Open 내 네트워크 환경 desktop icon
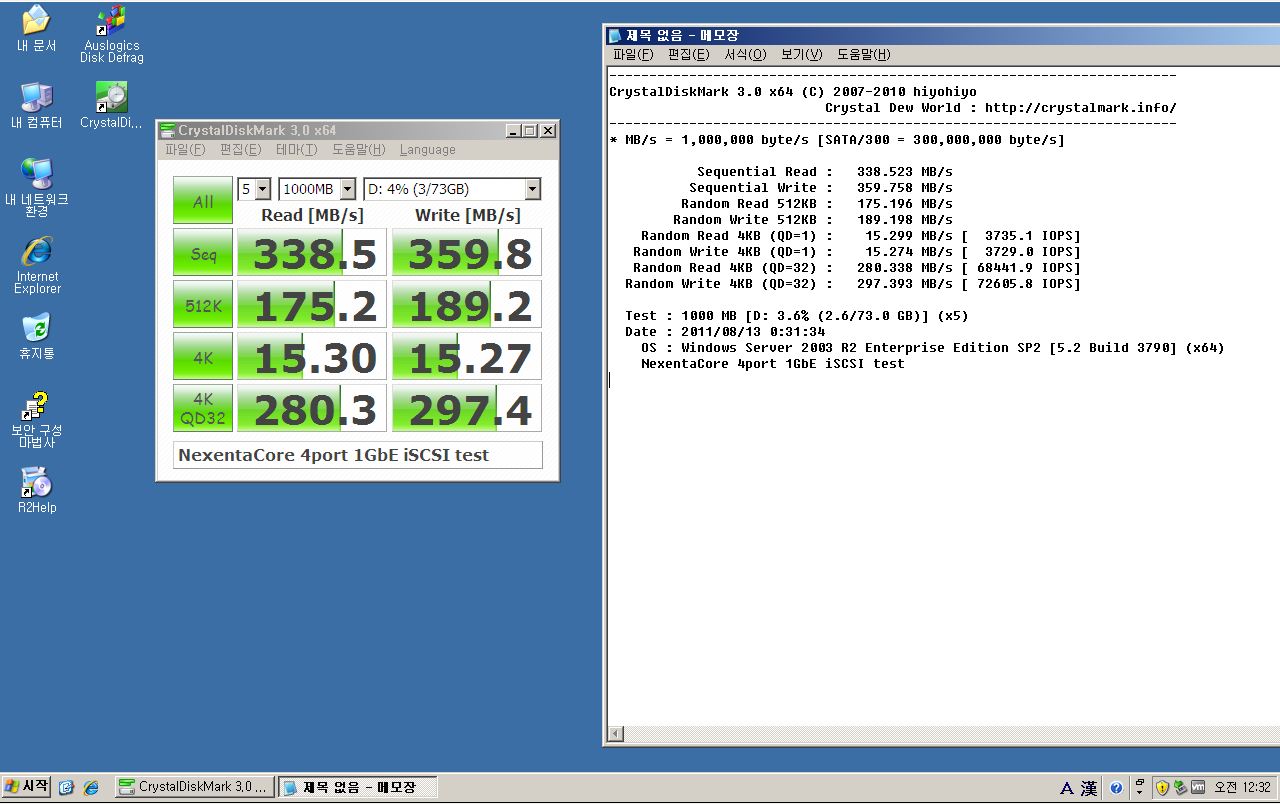 pyautogui.click(x=36, y=188)
